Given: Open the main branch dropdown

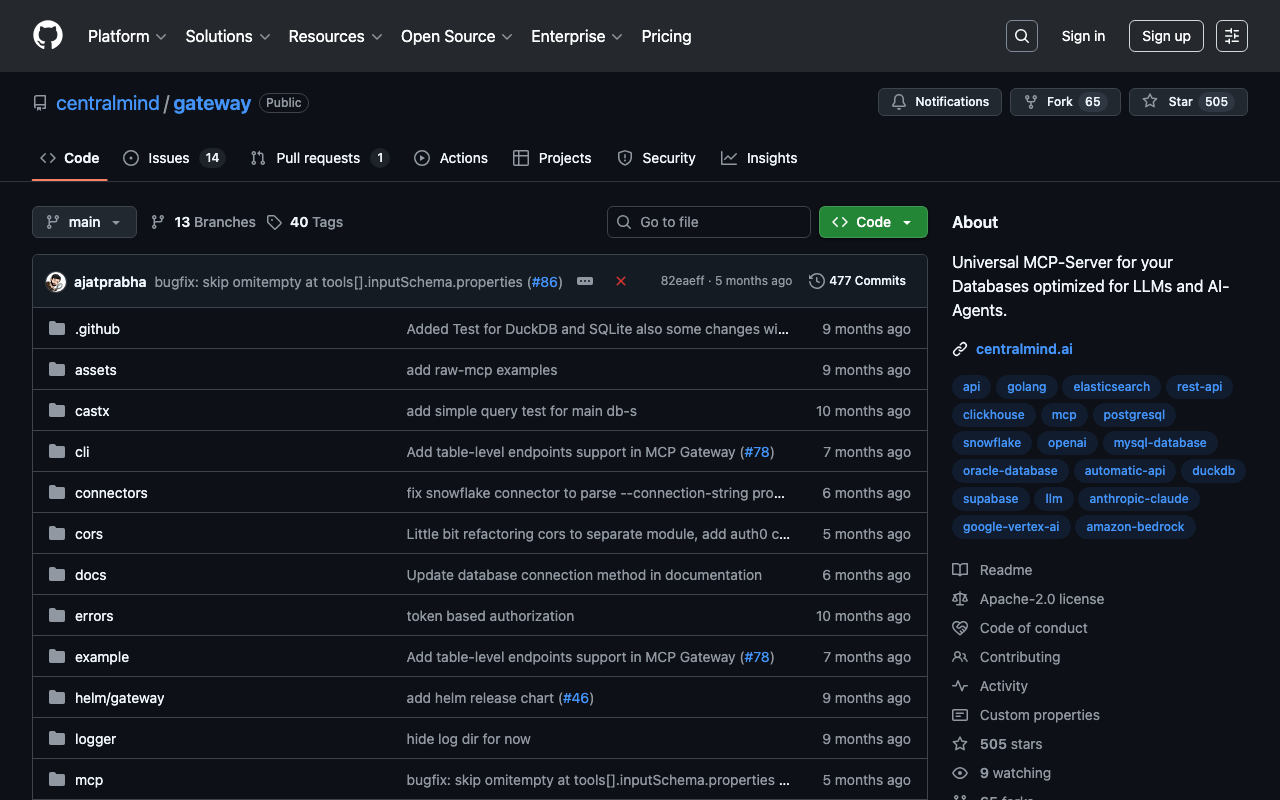Looking at the screenshot, I should [x=84, y=222].
